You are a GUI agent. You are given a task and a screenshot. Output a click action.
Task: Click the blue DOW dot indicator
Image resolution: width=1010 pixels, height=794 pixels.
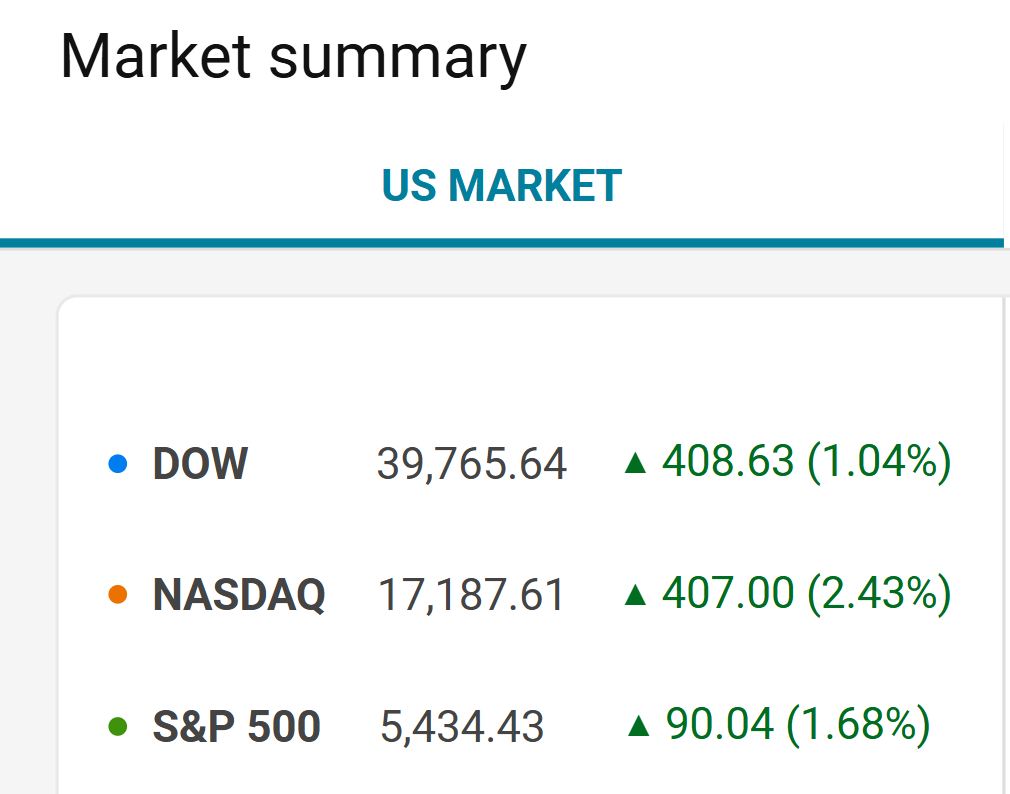[118, 464]
